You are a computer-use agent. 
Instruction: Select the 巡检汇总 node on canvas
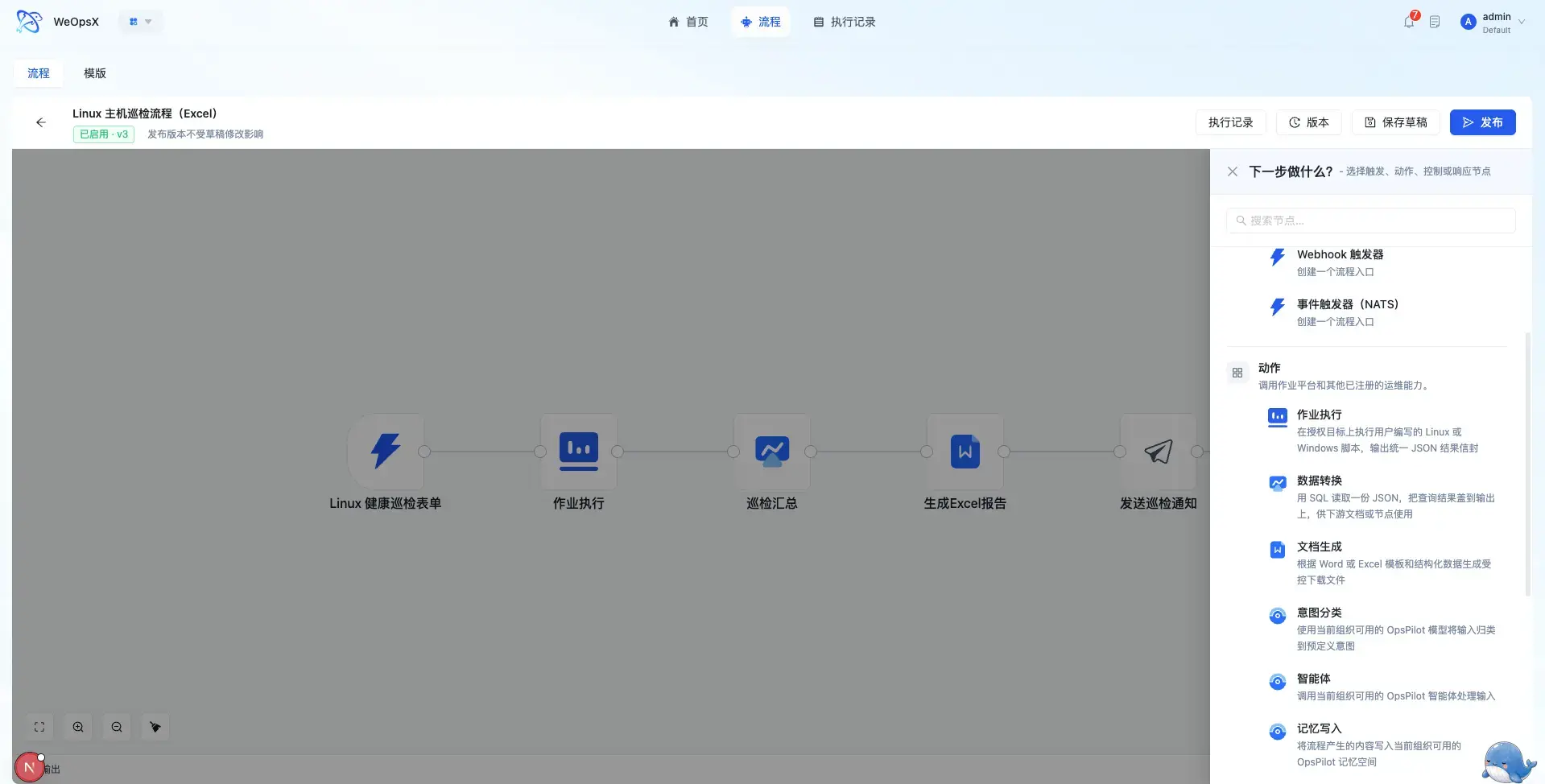pos(772,451)
